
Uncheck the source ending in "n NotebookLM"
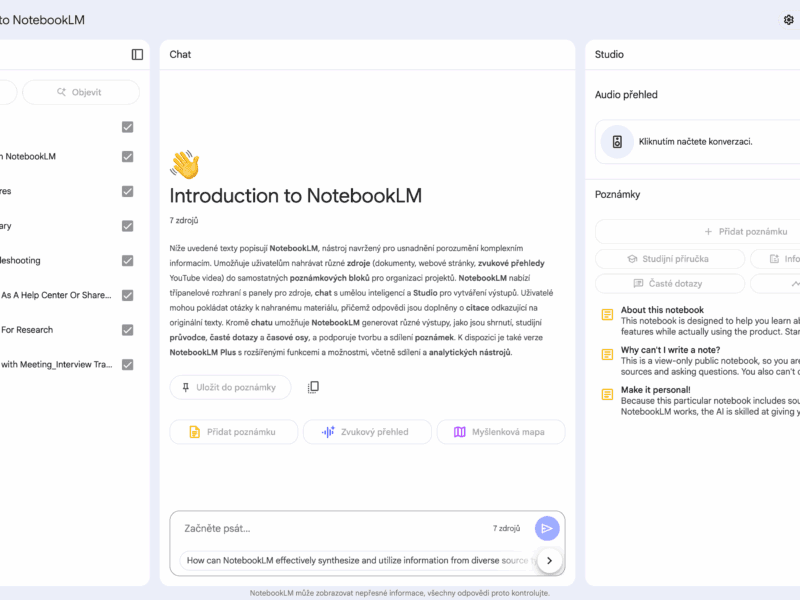pyautogui.click(x=128, y=157)
